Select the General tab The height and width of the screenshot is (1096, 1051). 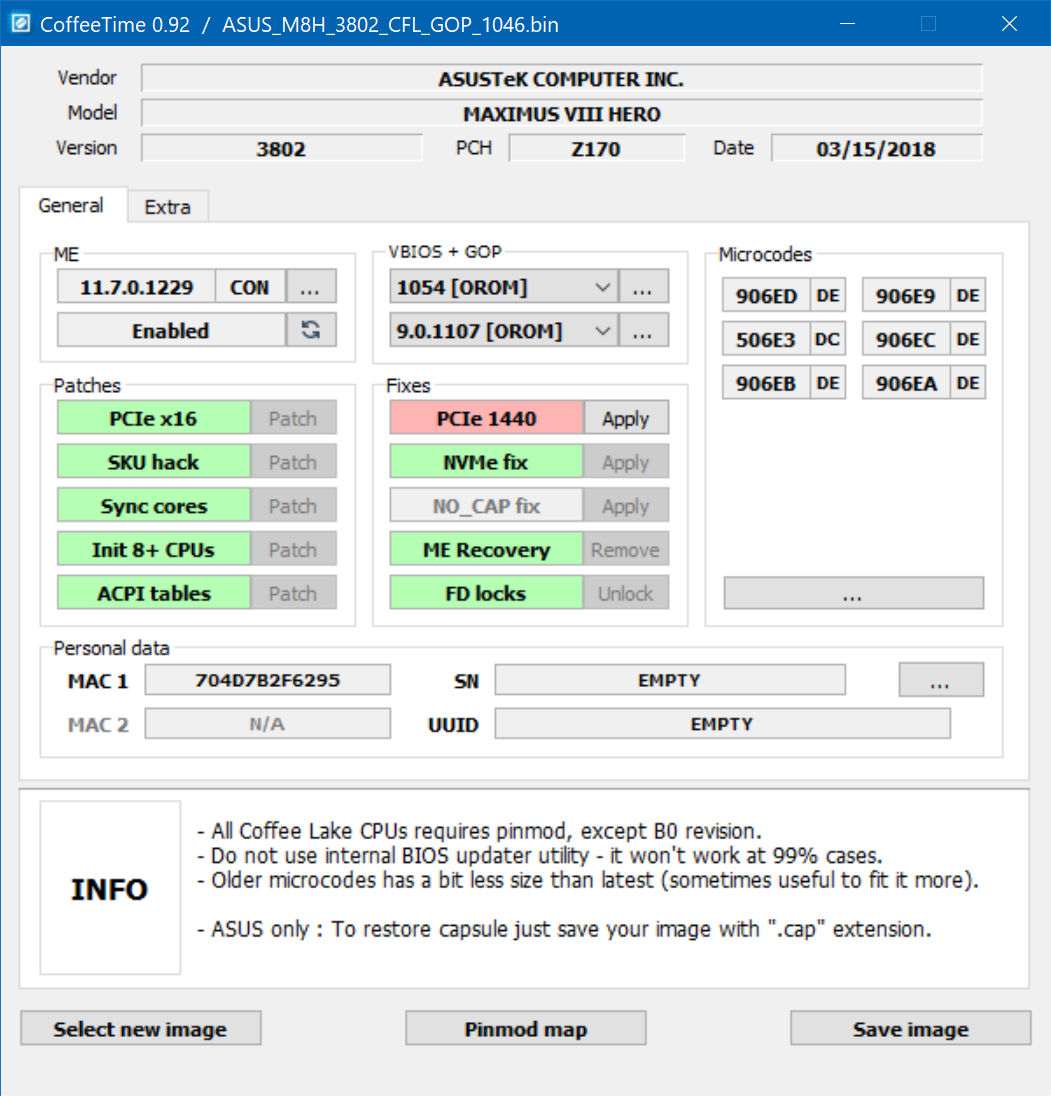pyautogui.click(x=71, y=206)
